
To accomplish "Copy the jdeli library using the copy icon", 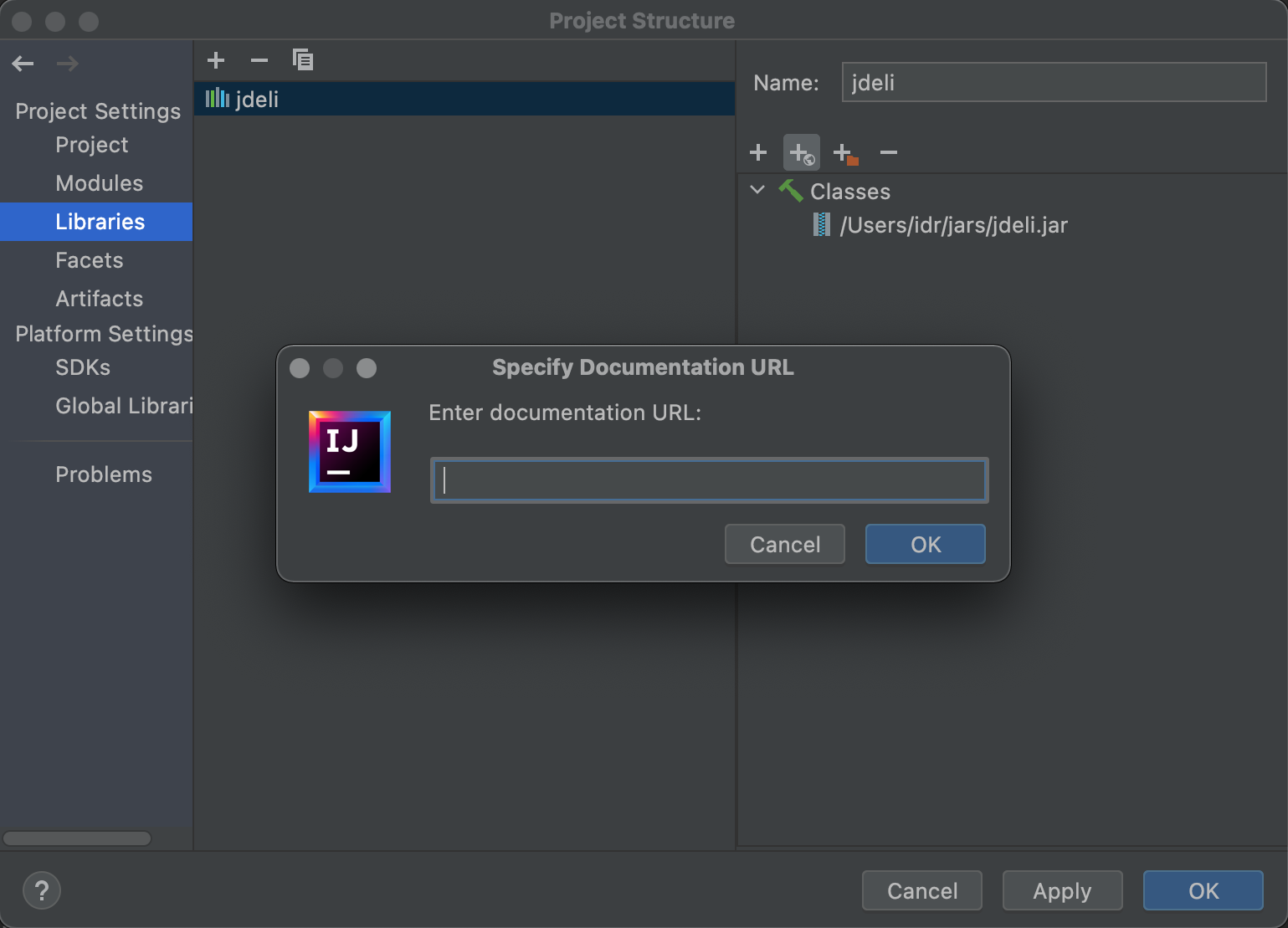I will coord(303,59).
